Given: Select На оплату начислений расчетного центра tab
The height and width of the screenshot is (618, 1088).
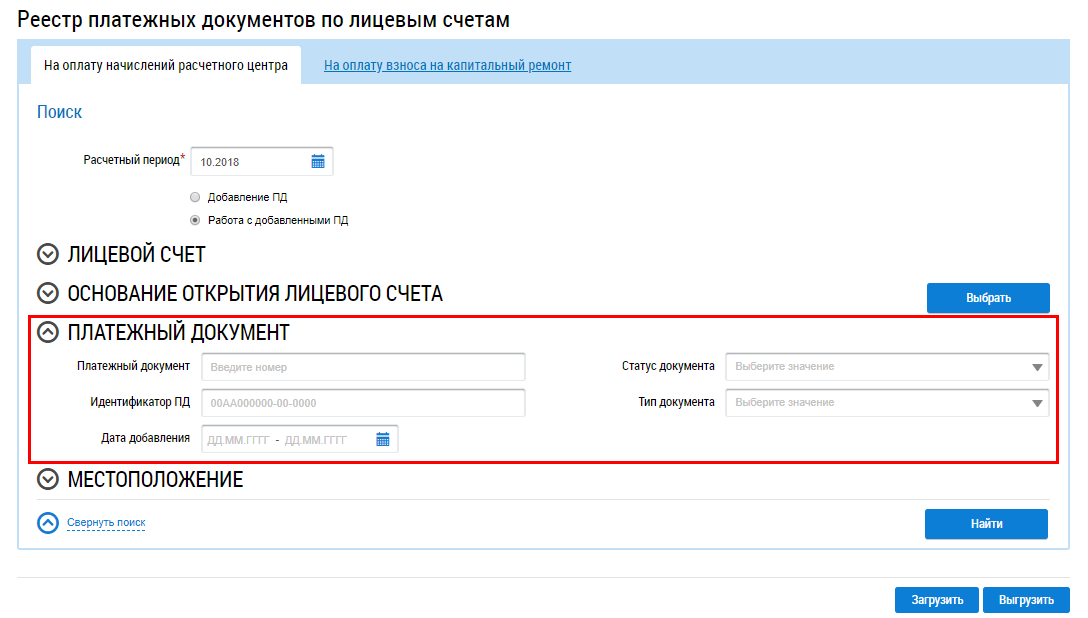Looking at the screenshot, I should click(166, 65).
